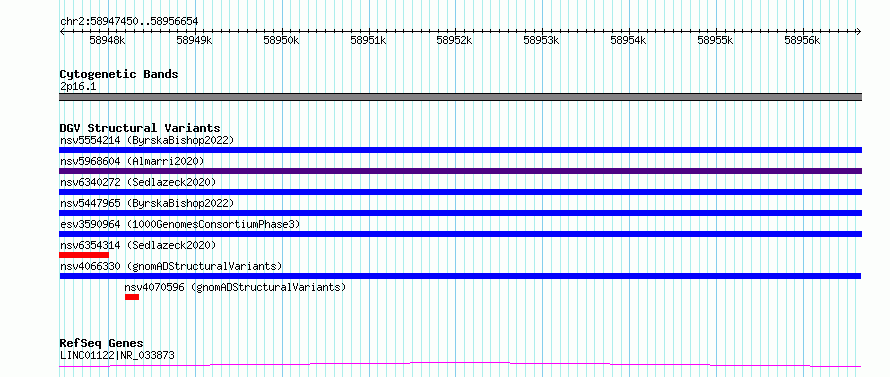Click the nsv5968604 (Almarri2020) variant label
890x377 pixels.
(132, 161)
